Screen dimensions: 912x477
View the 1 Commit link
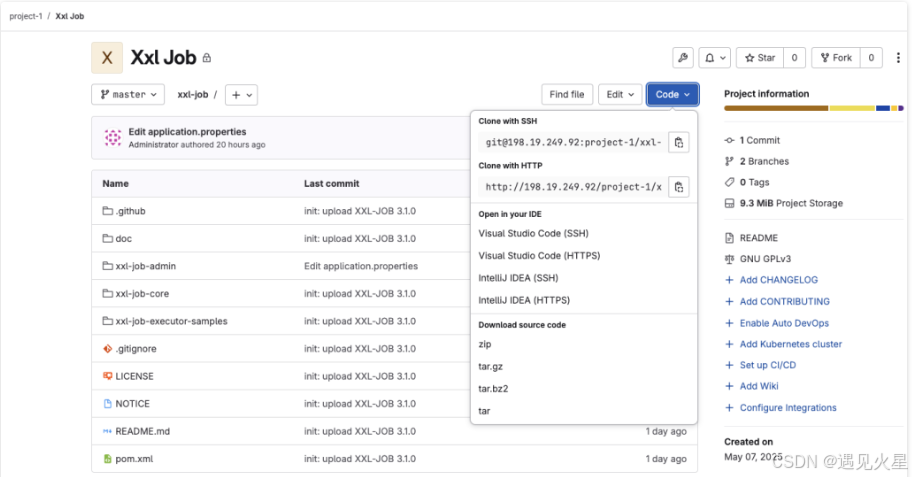click(760, 140)
